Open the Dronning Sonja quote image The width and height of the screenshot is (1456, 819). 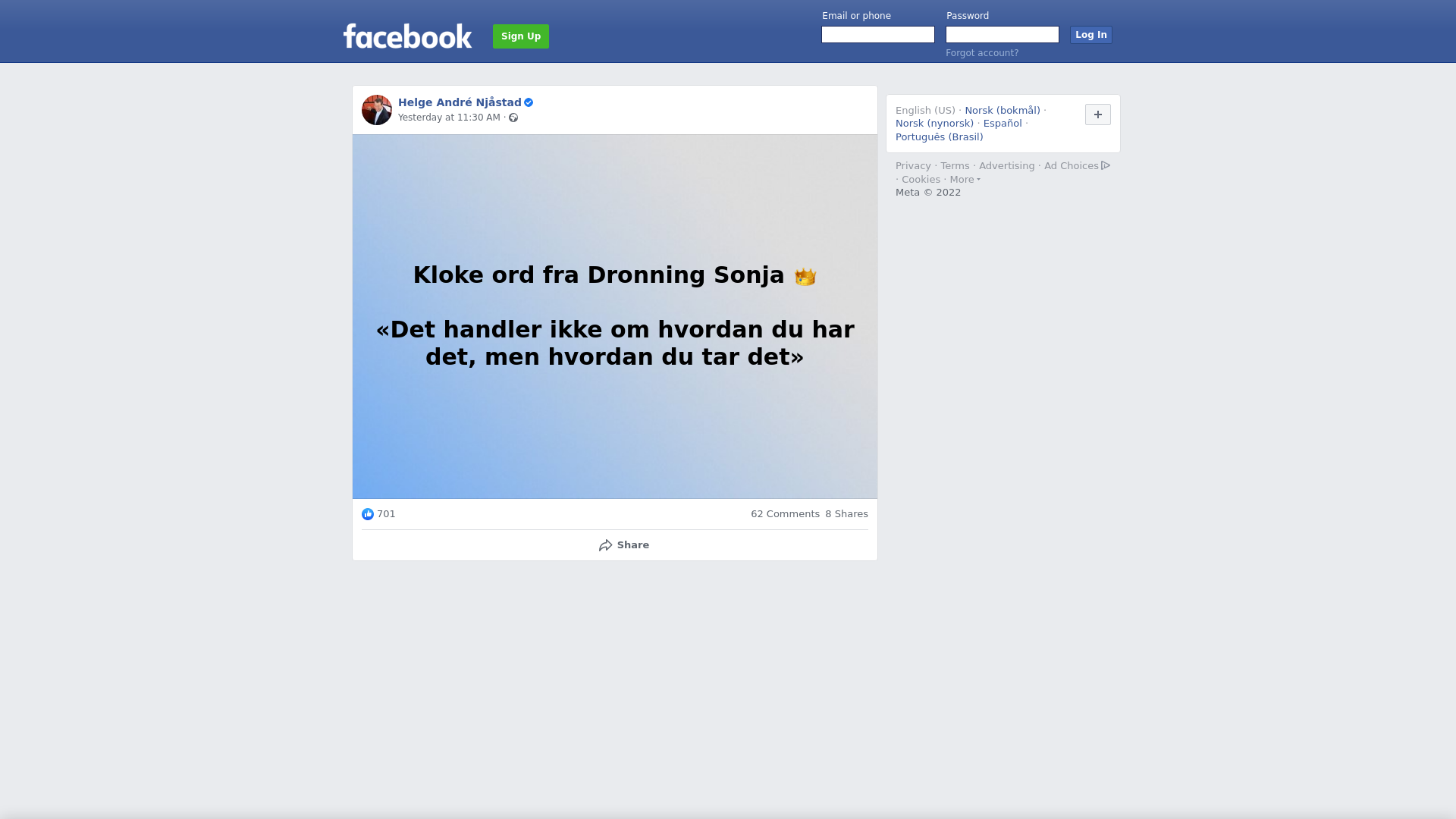(615, 316)
